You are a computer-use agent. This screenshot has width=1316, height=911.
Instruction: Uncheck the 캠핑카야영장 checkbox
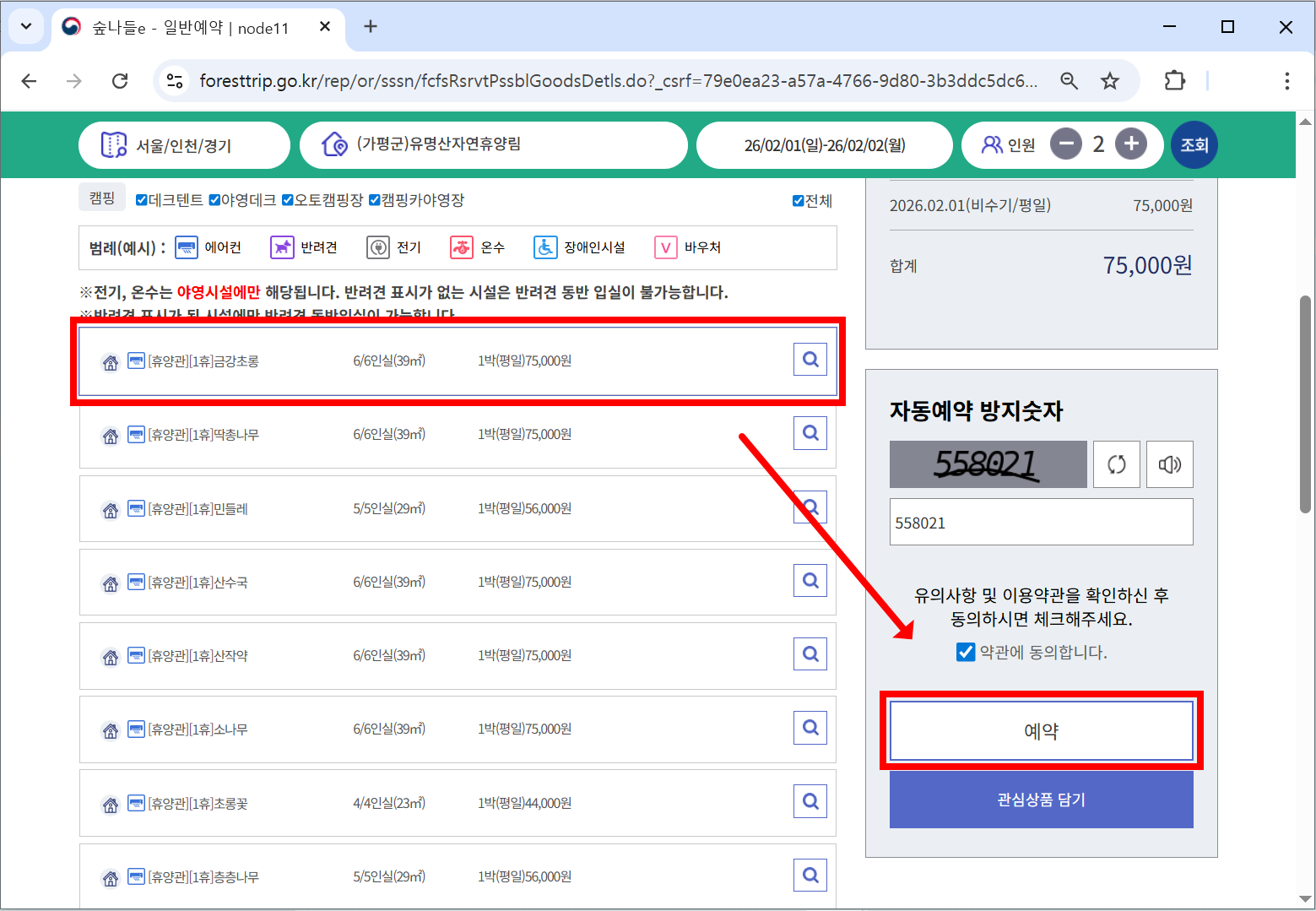375,200
